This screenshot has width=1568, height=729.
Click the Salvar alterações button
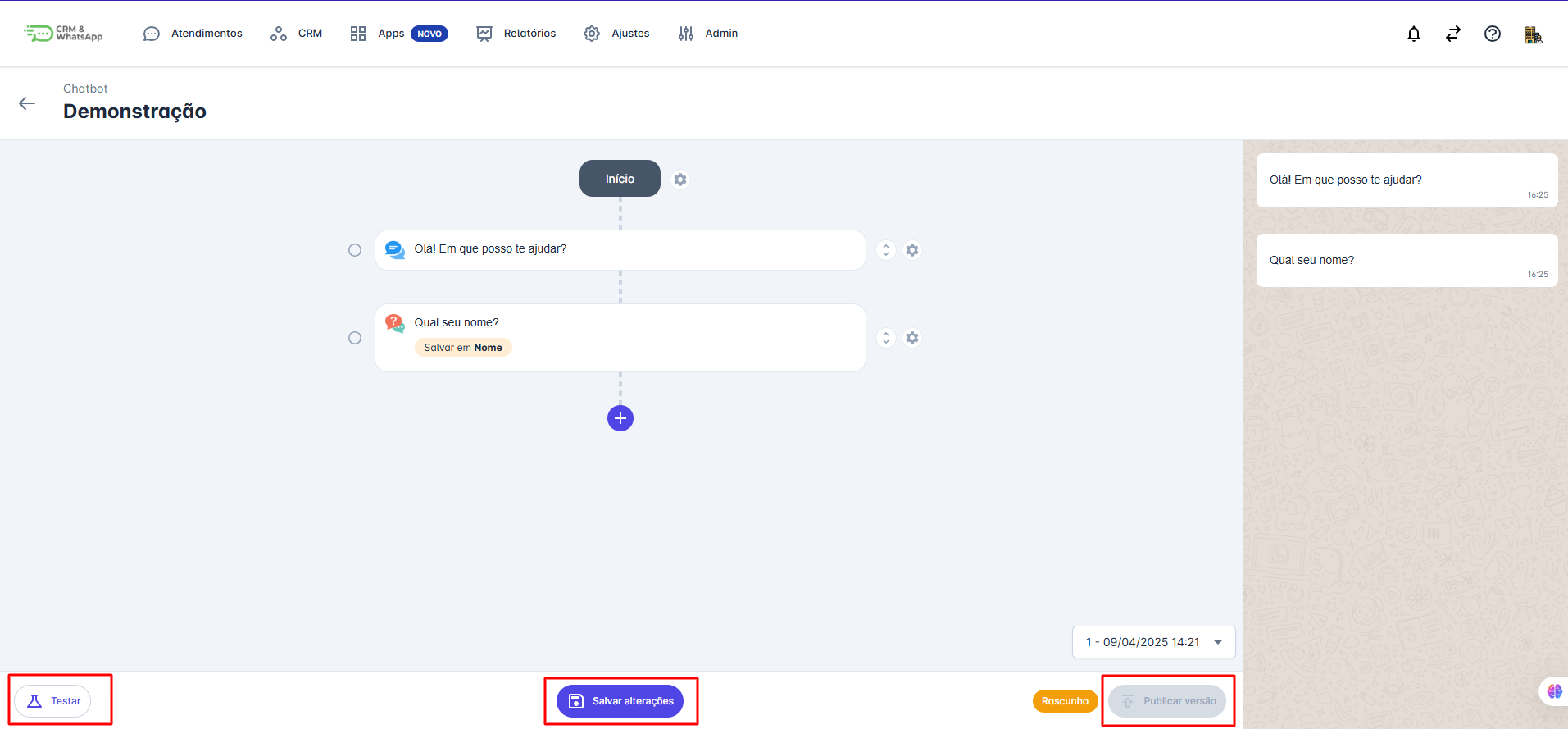pyautogui.click(x=620, y=701)
